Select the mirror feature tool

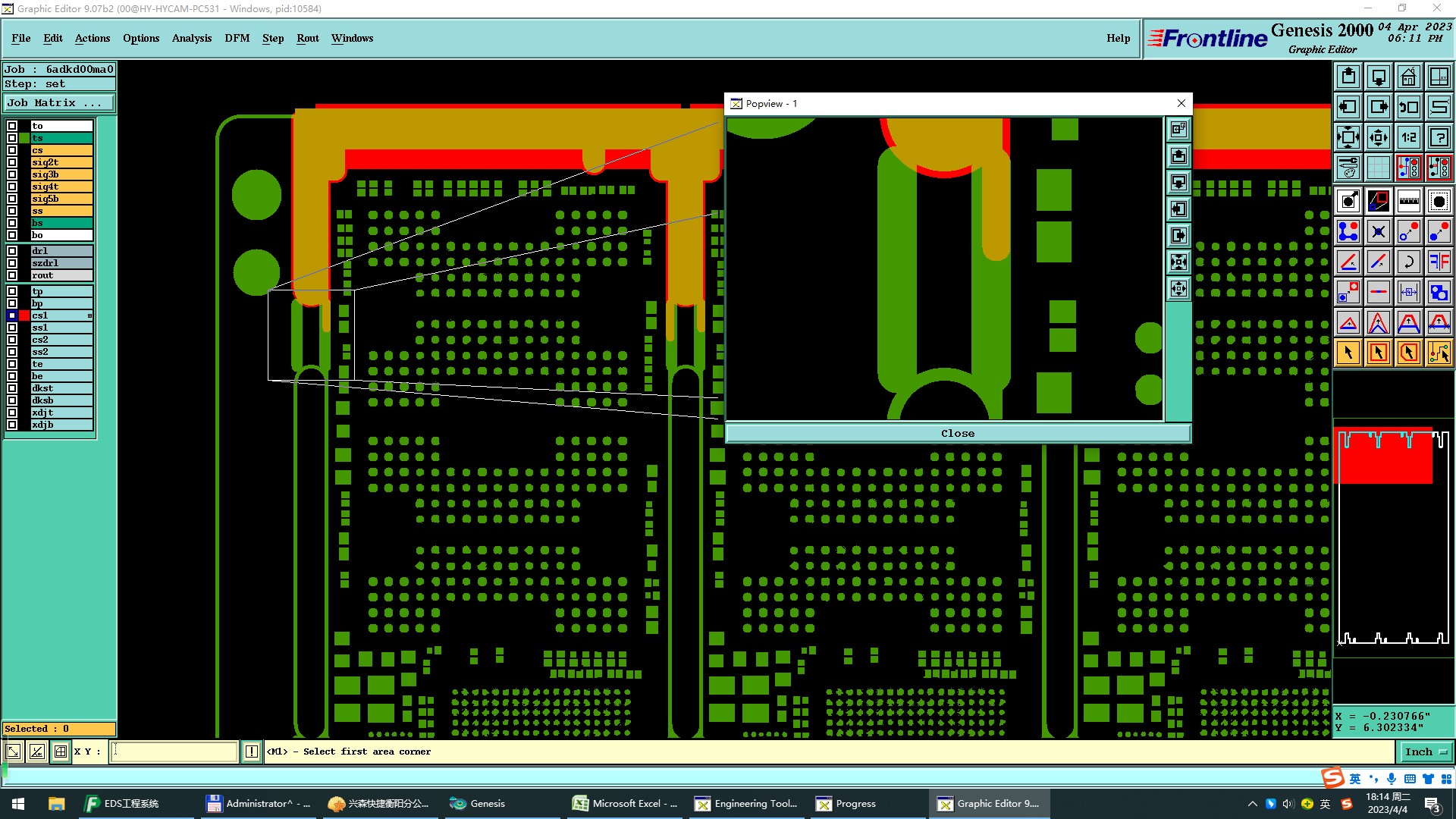point(1439,262)
